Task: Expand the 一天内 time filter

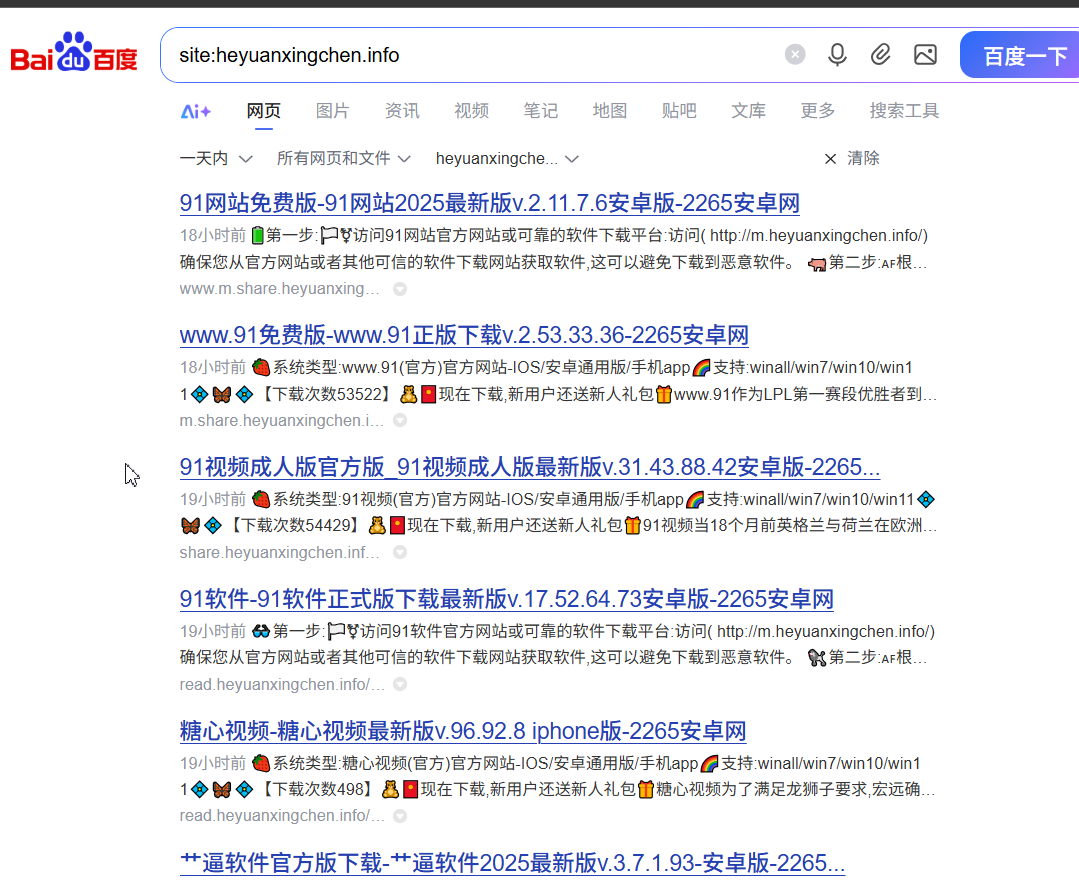Action: pyautogui.click(x=216, y=158)
